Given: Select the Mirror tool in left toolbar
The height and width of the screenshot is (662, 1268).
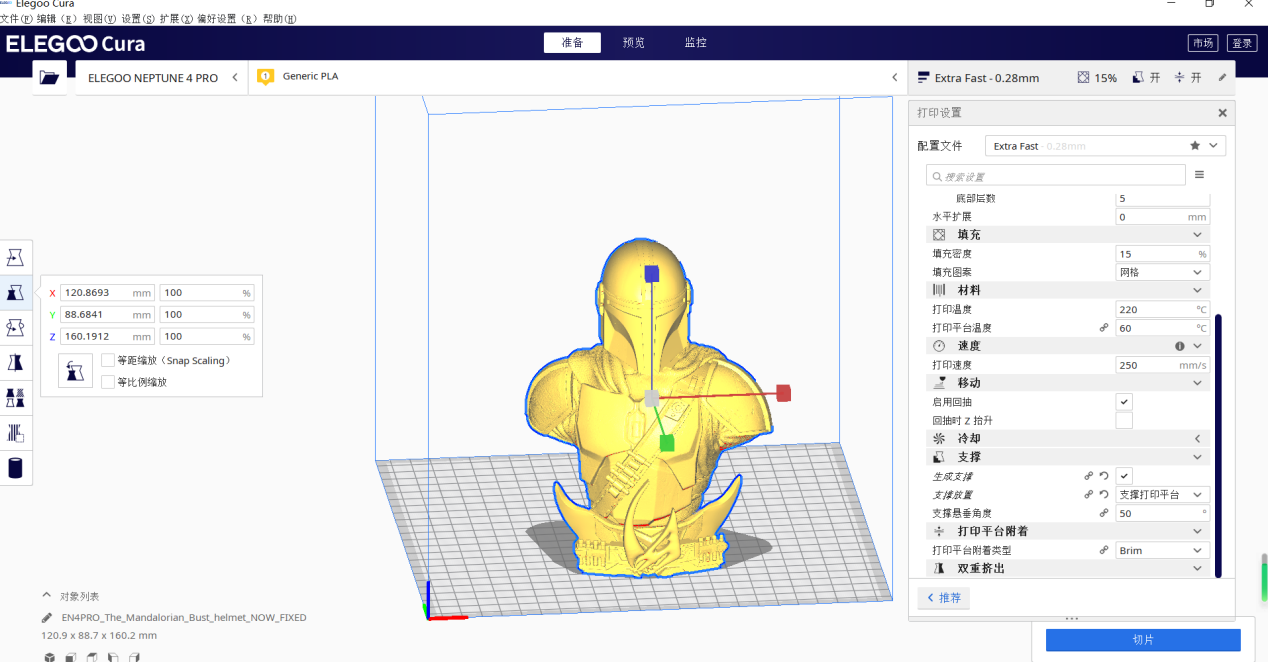Looking at the screenshot, I should [x=15, y=362].
